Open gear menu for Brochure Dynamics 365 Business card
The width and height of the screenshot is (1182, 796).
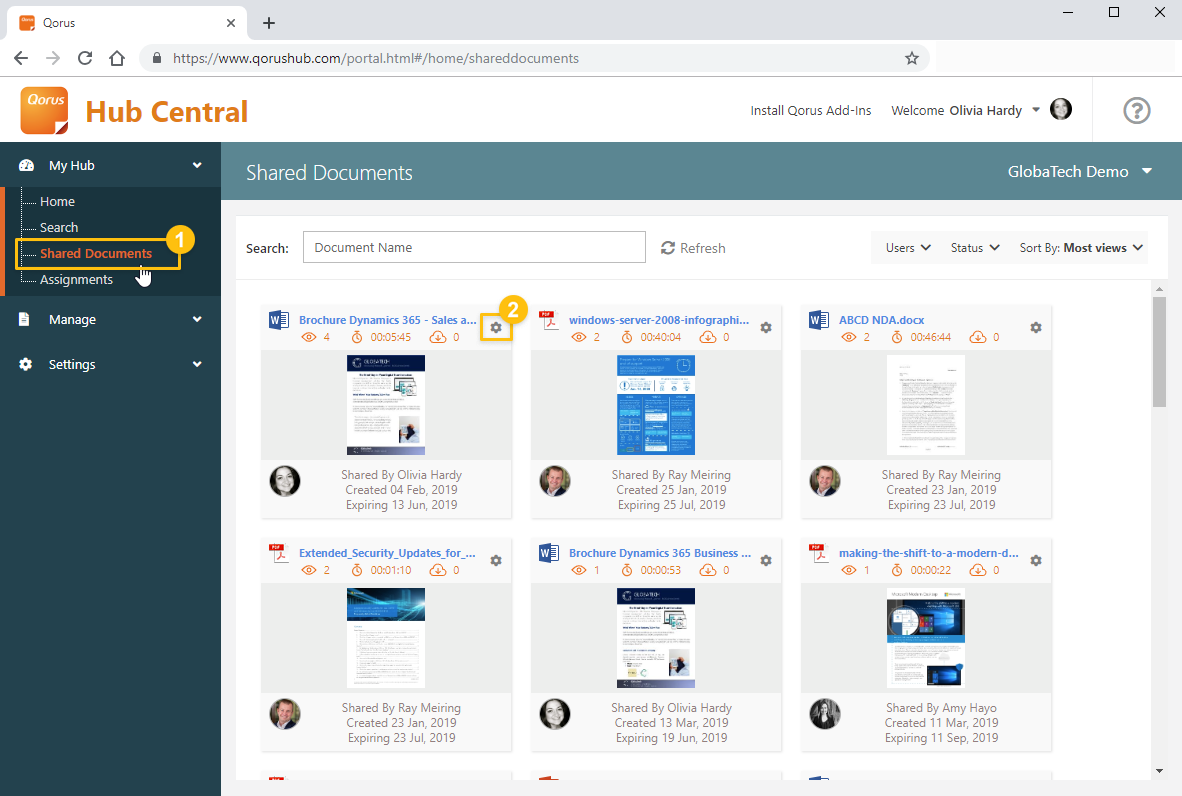pos(766,561)
